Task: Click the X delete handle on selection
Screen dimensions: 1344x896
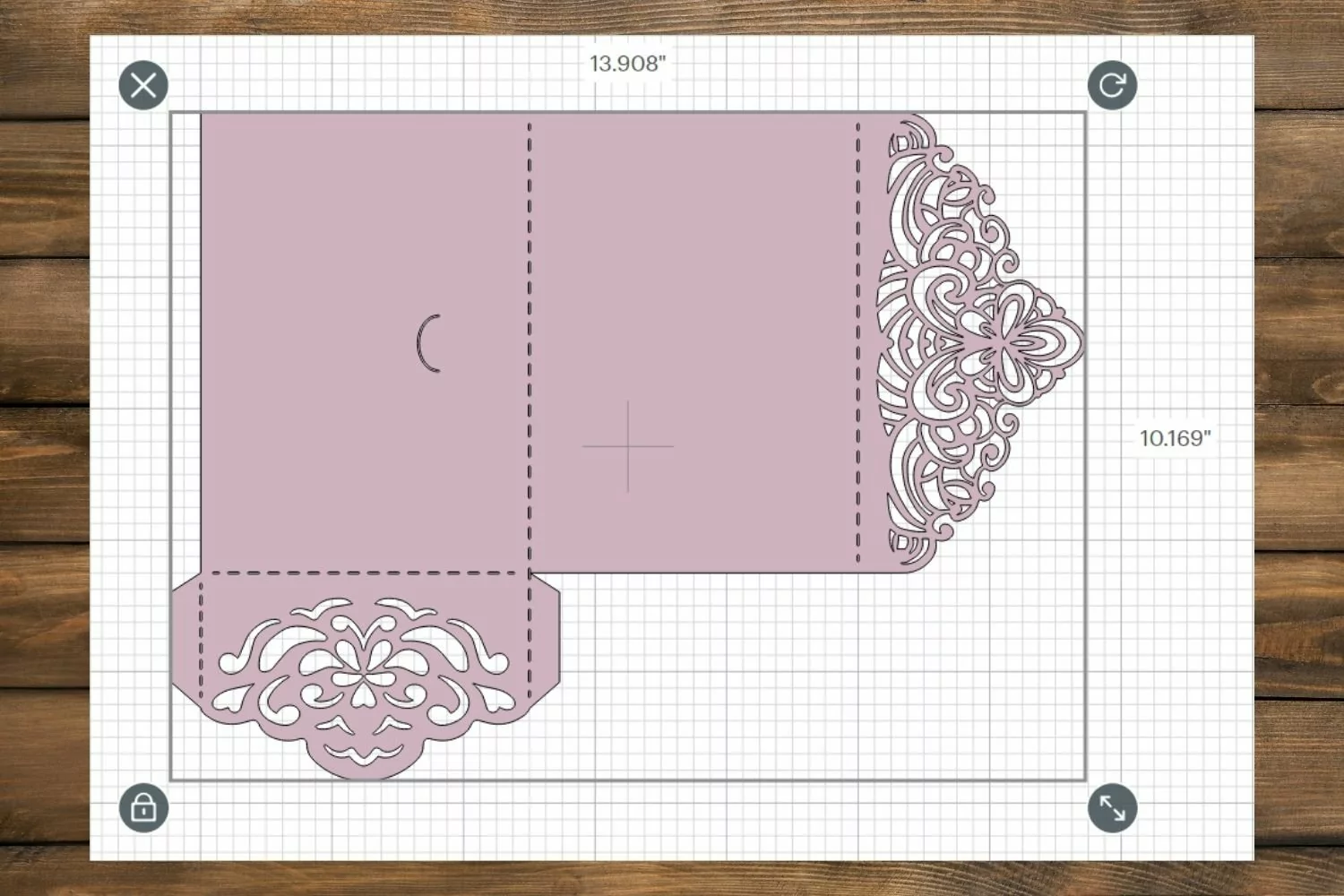Action: click(x=143, y=85)
